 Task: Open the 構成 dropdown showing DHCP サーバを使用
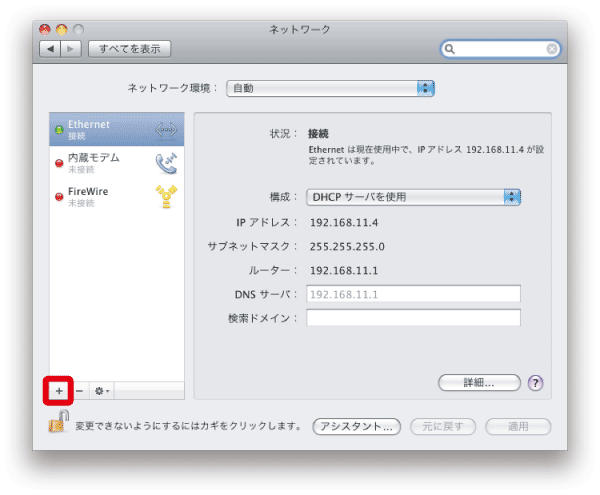[413, 197]
